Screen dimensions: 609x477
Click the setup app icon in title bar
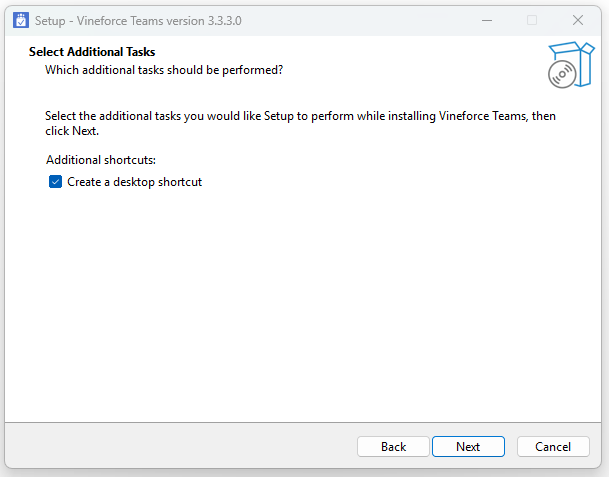point(21,21)
